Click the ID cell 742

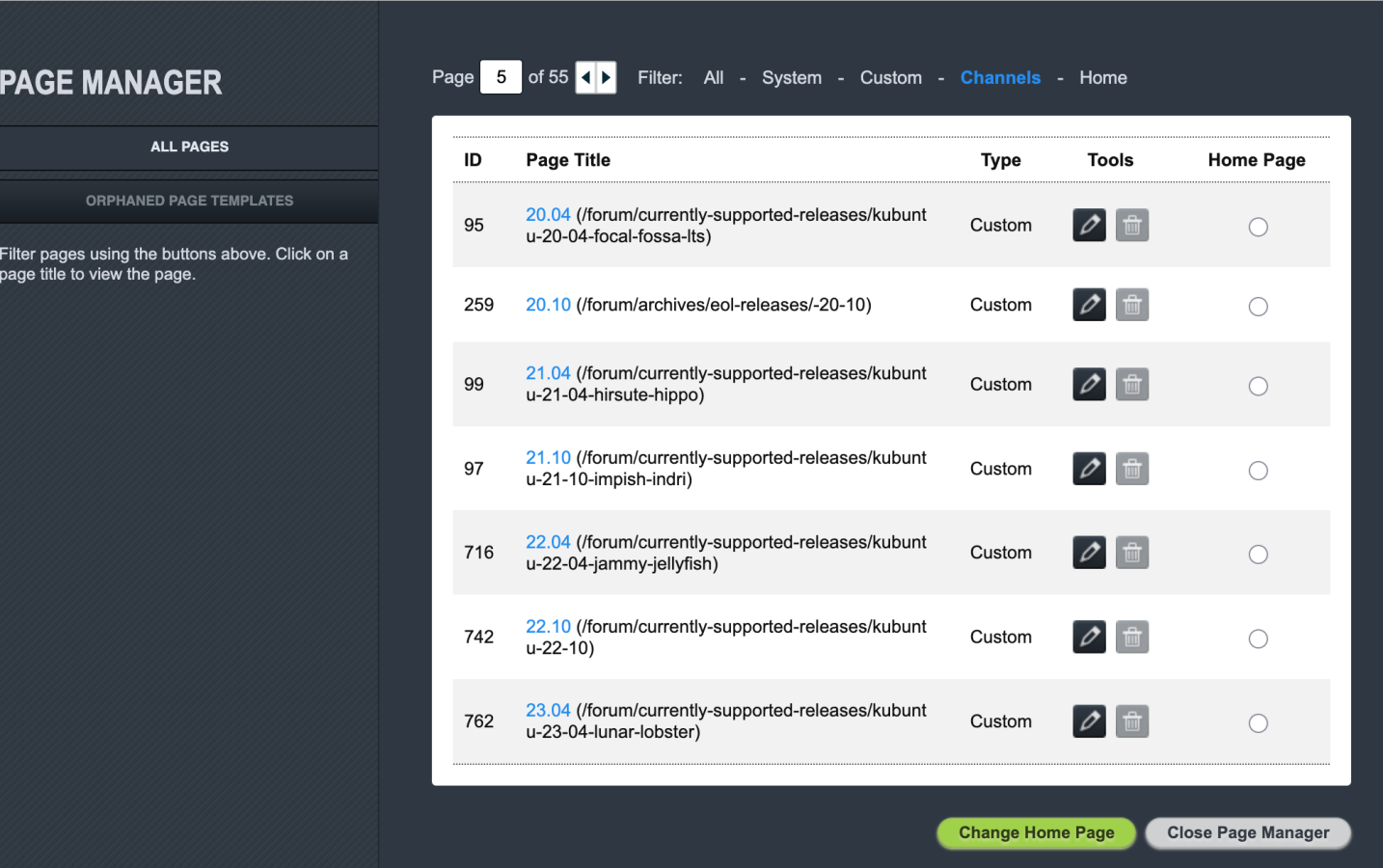[x=478, y=637]
